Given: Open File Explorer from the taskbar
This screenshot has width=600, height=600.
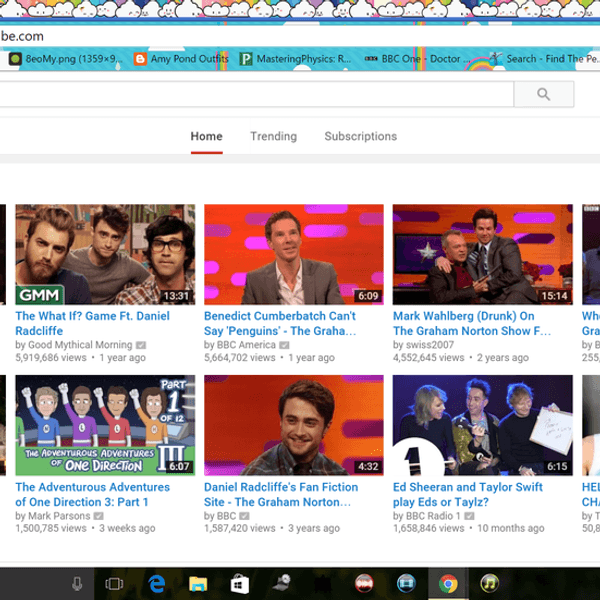Looking at the screenshot, I should pos(198,584).
